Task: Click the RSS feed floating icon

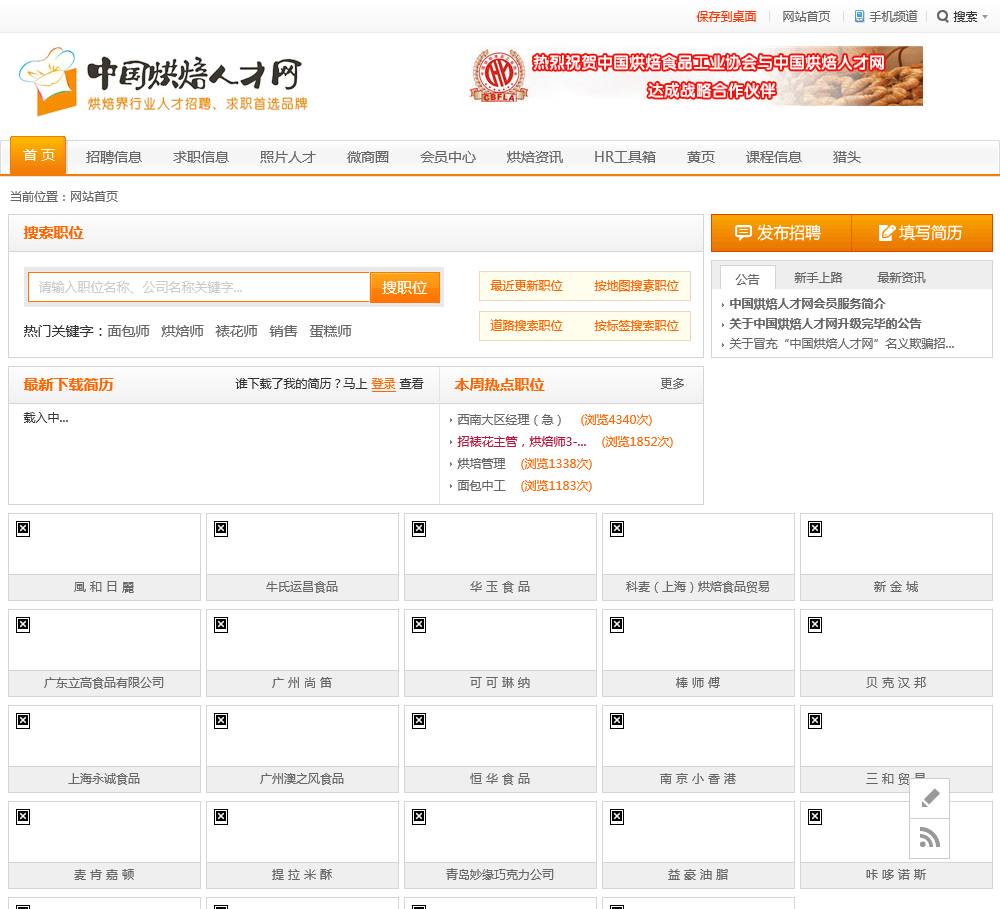Action: 930,838
